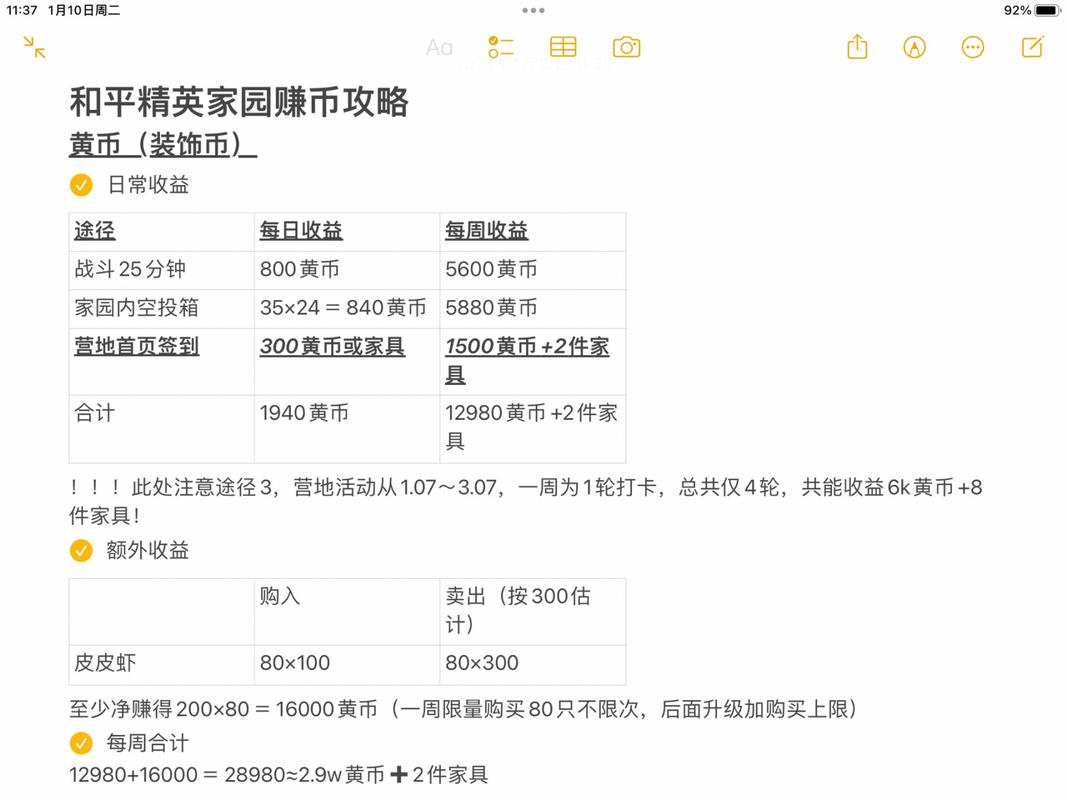
Task: Open the markup pen tool
Action: pos(915,47)
